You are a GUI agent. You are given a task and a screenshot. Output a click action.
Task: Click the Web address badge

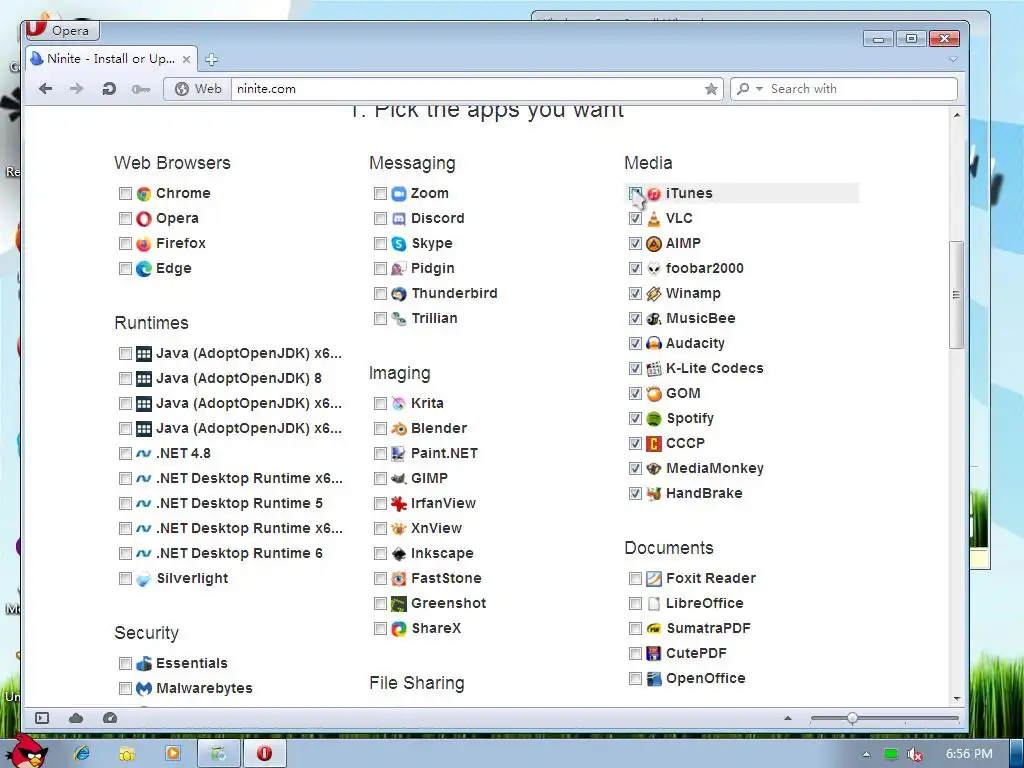[x=198, y=89]
